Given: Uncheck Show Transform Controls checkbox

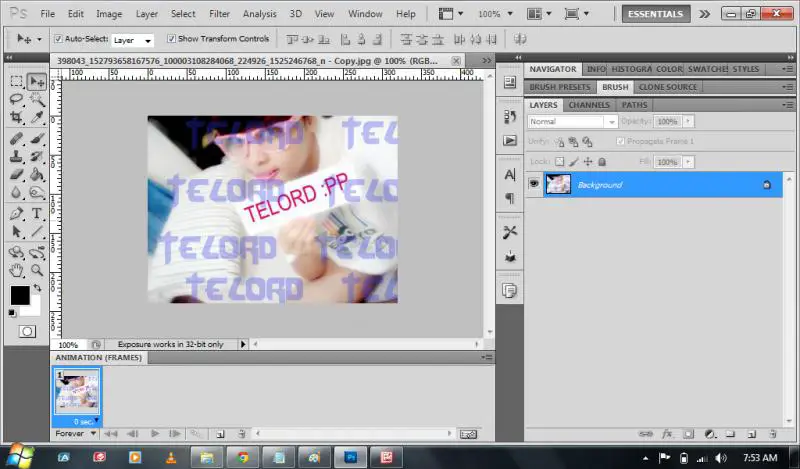Looking at the screenshot, I should click(x=171, y=39).
